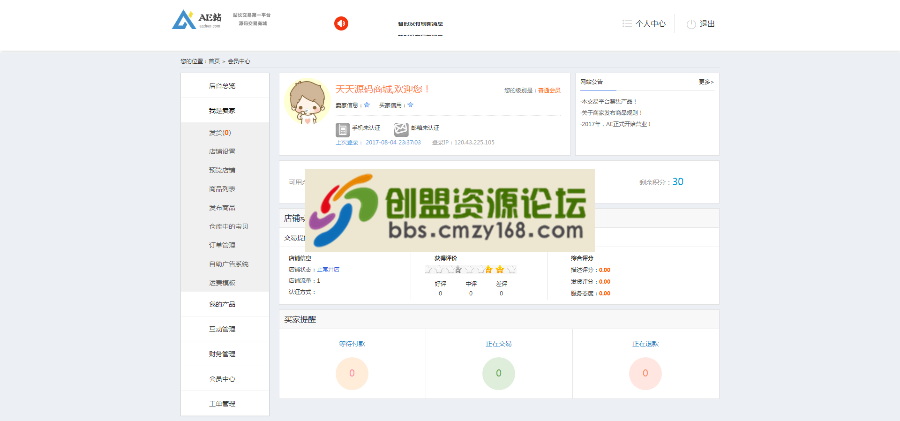The width and height of the screenshot is (900, 421).
Task: Open 店铺设置 in the sidebar
Action: [x=222, y=151]
